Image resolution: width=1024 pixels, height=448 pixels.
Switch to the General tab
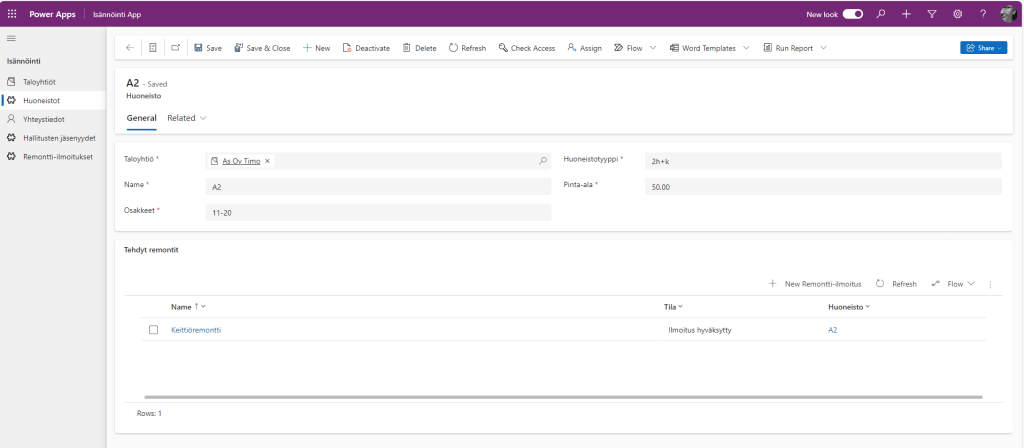(x=141, y=118)
